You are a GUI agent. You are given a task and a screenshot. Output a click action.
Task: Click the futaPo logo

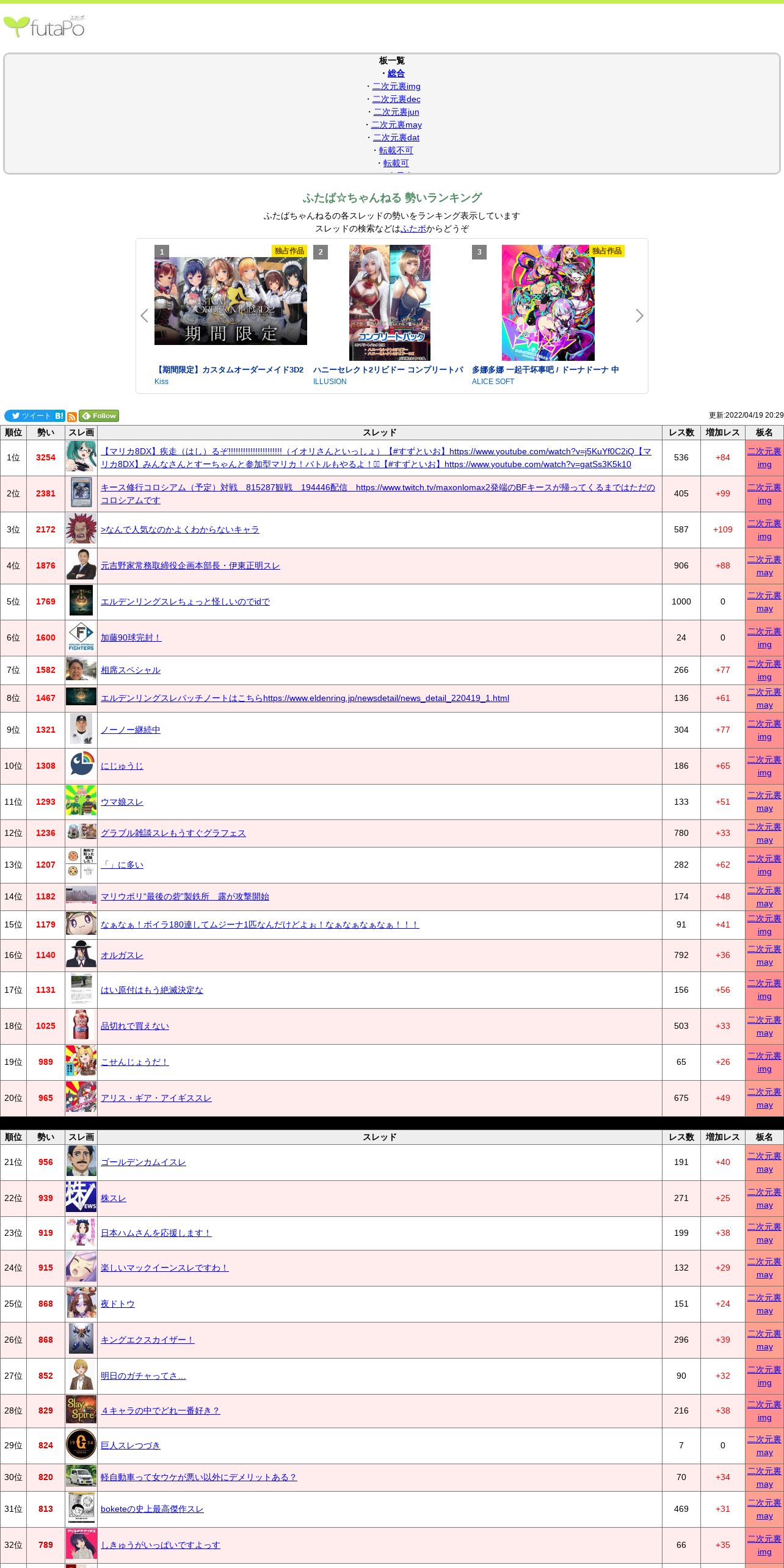(x=44, y=26)
